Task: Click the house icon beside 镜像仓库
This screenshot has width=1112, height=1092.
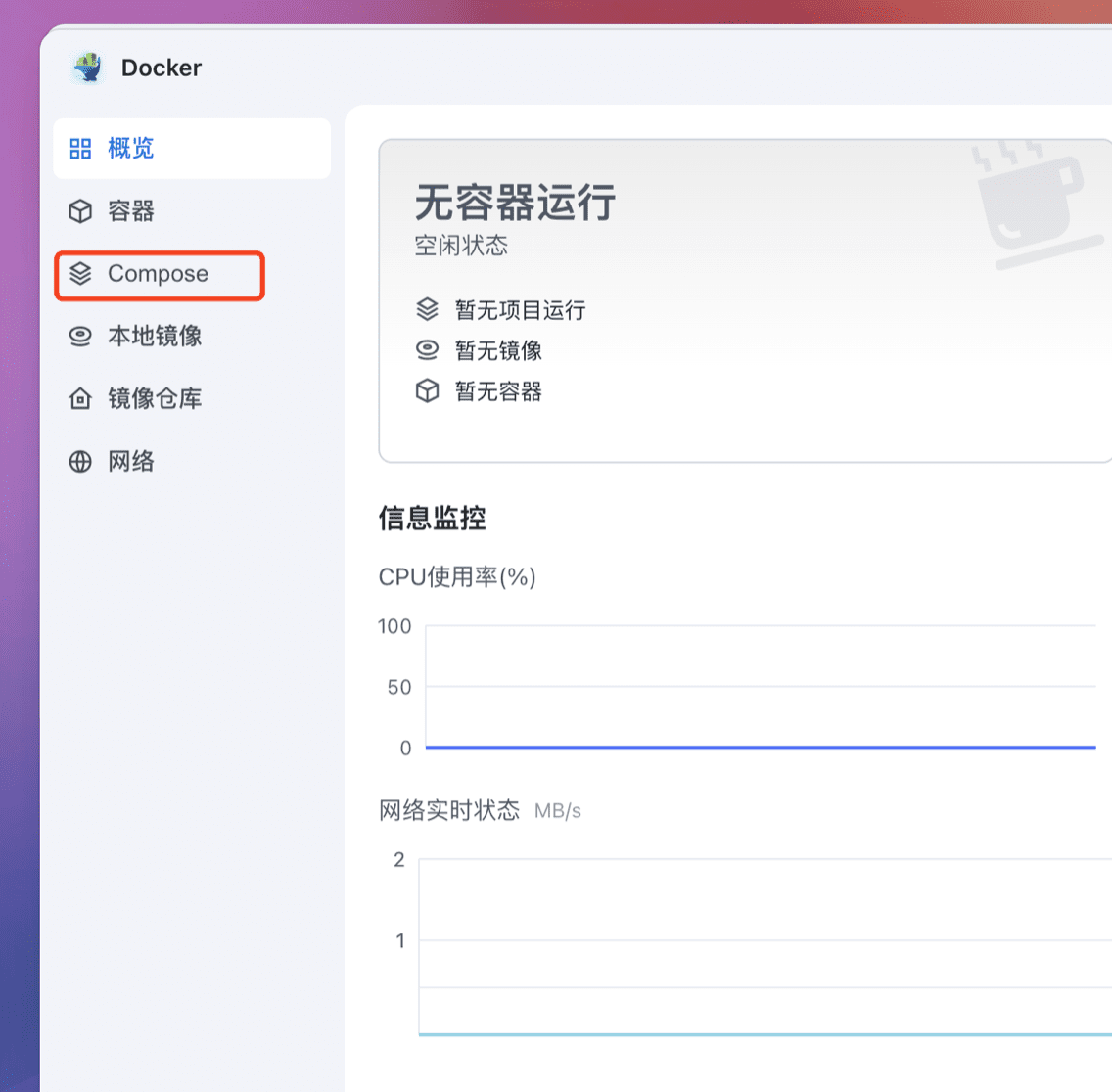Action: [80, 399]
